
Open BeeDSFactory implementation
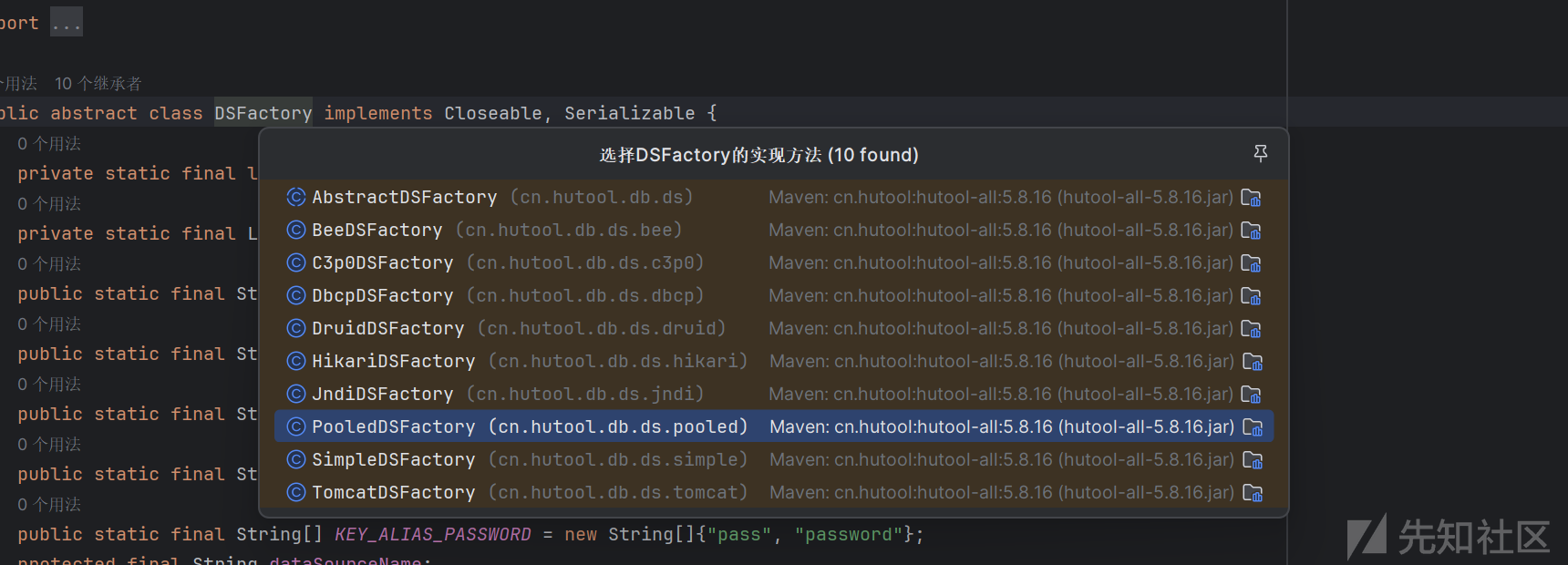pyautogui.click(x=774, y=230)
